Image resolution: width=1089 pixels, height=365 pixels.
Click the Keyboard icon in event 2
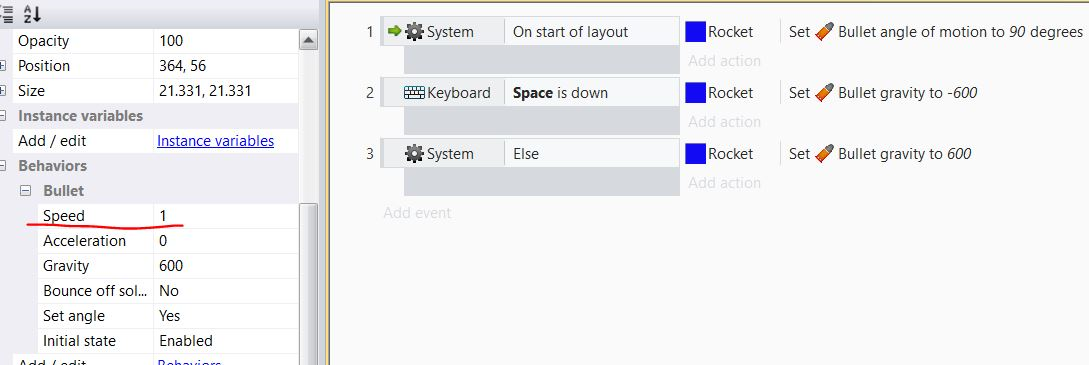[414, 93]
